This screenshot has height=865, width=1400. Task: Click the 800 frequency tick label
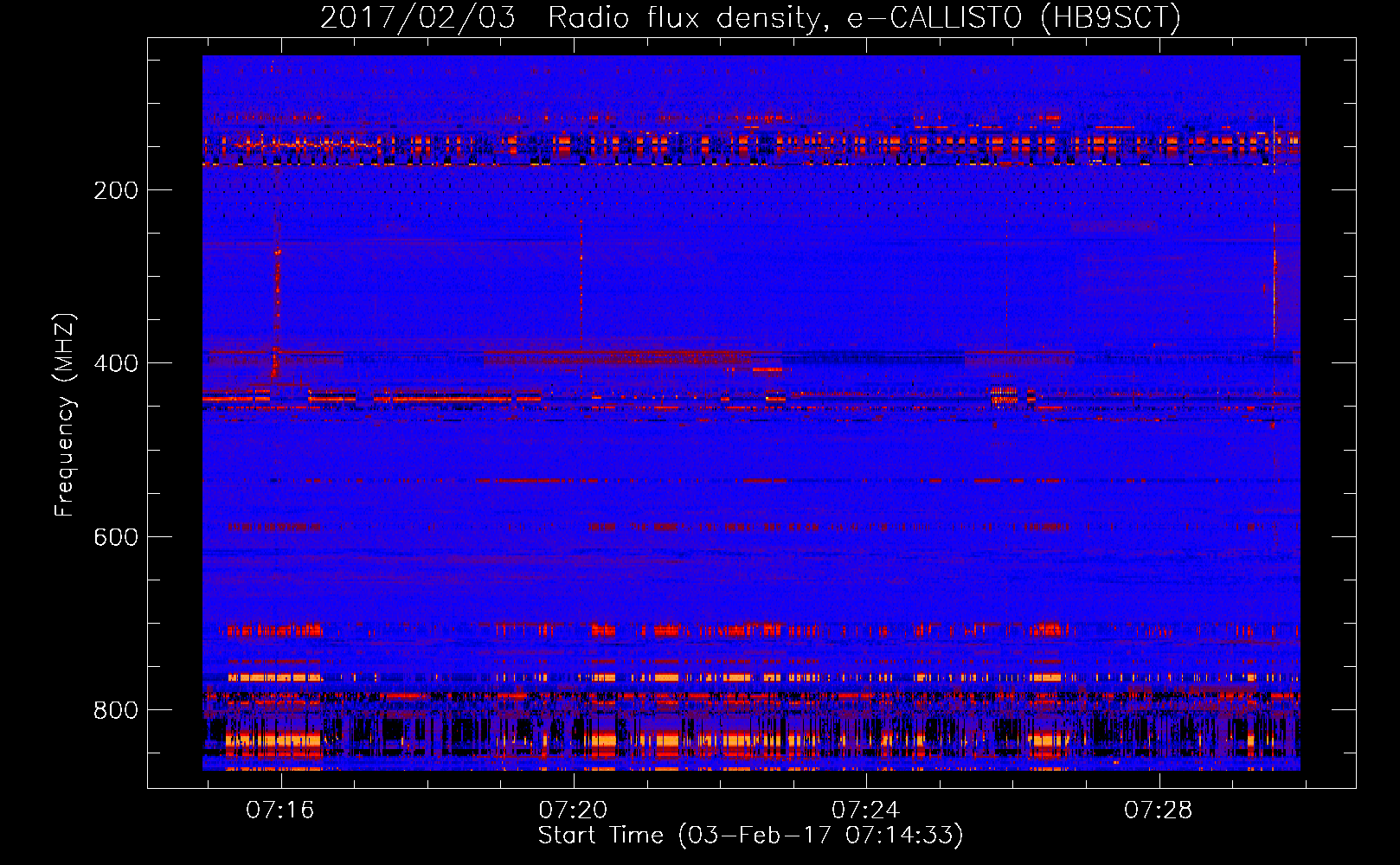(x=116, y=710)
